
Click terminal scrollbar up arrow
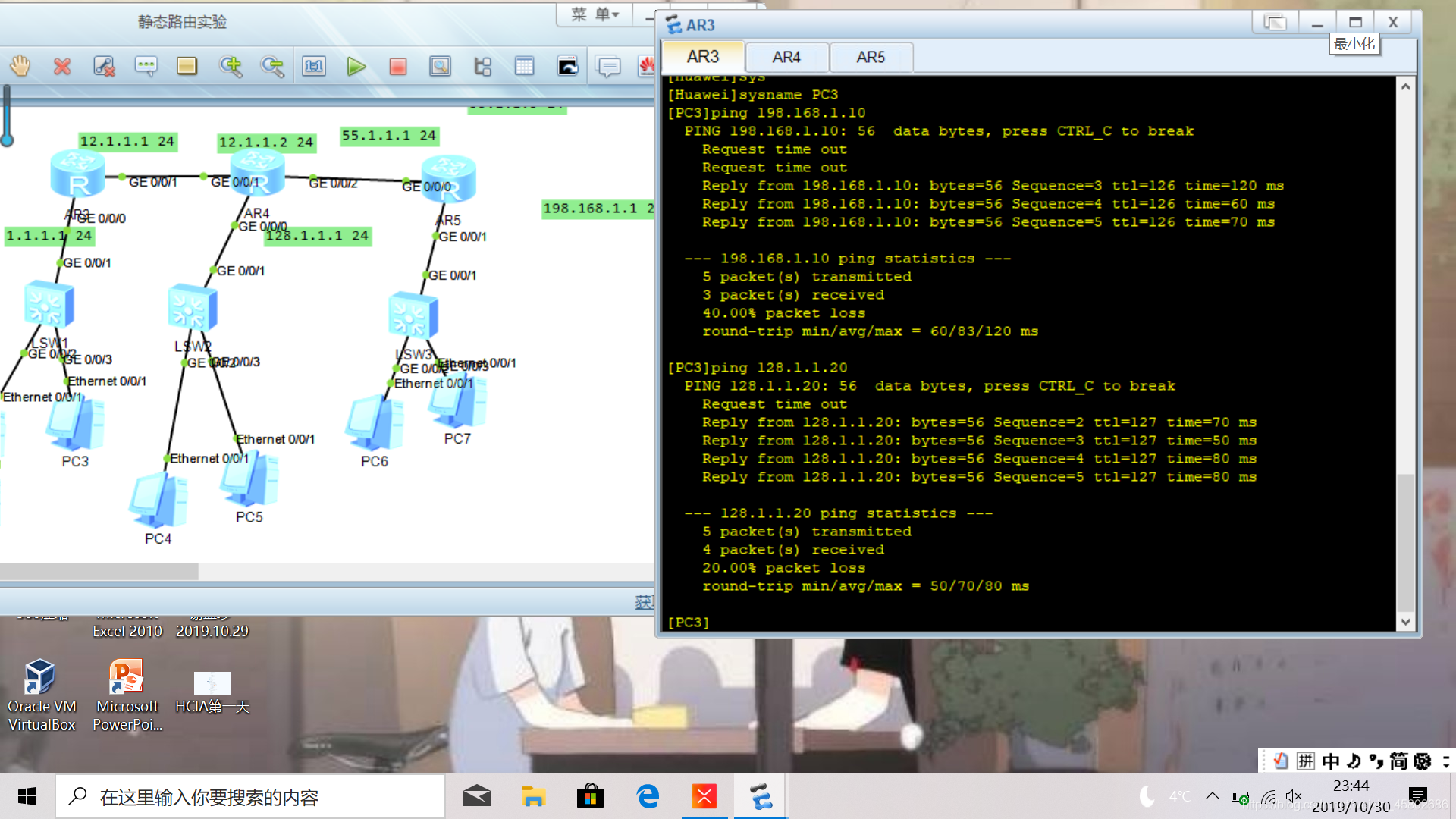click(x=1405, y=86)
